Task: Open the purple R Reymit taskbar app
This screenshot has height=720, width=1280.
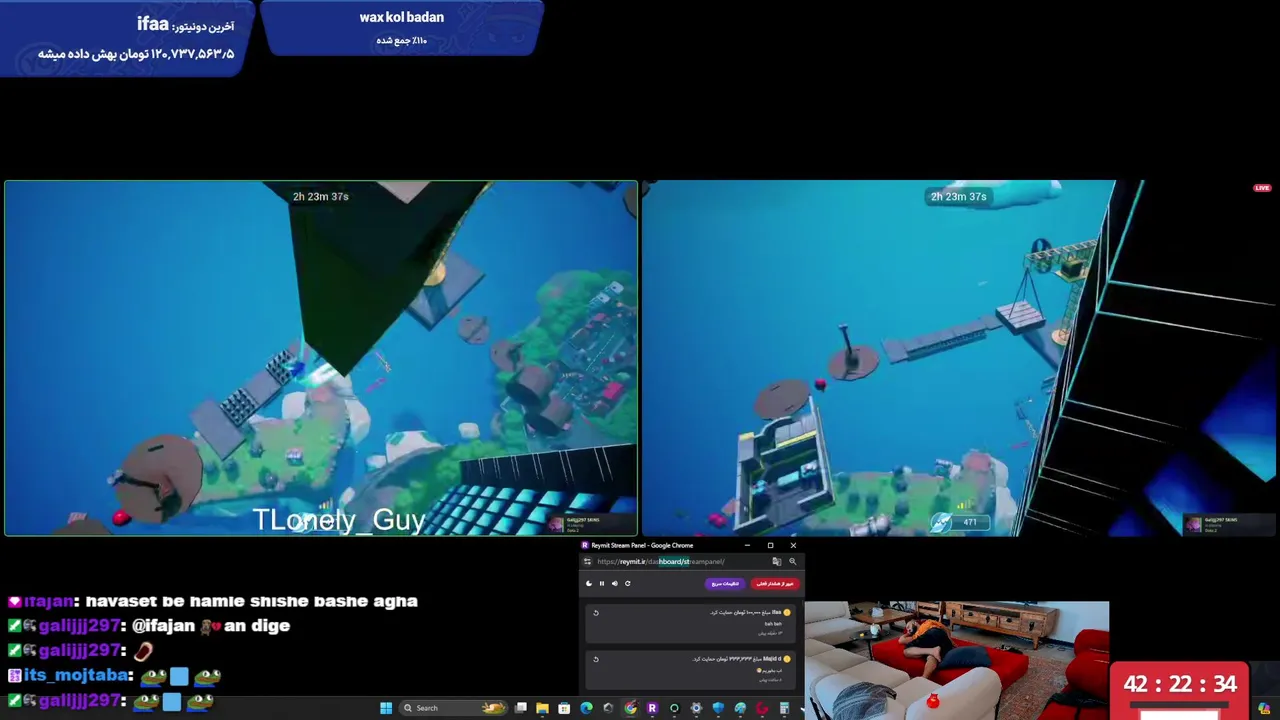Action: [652, 708]
